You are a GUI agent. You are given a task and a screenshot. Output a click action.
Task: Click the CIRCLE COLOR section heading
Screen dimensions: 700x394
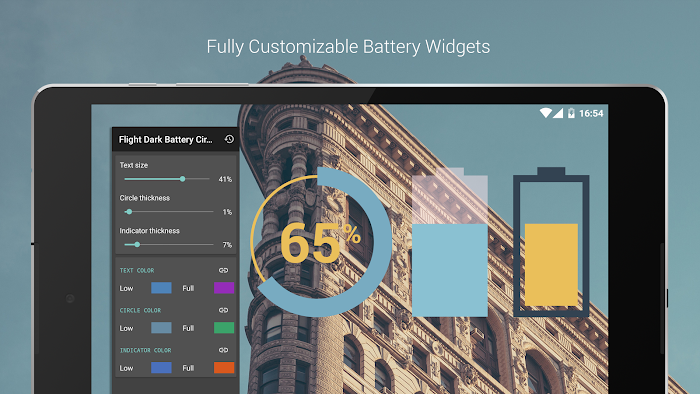coord(140,310)
